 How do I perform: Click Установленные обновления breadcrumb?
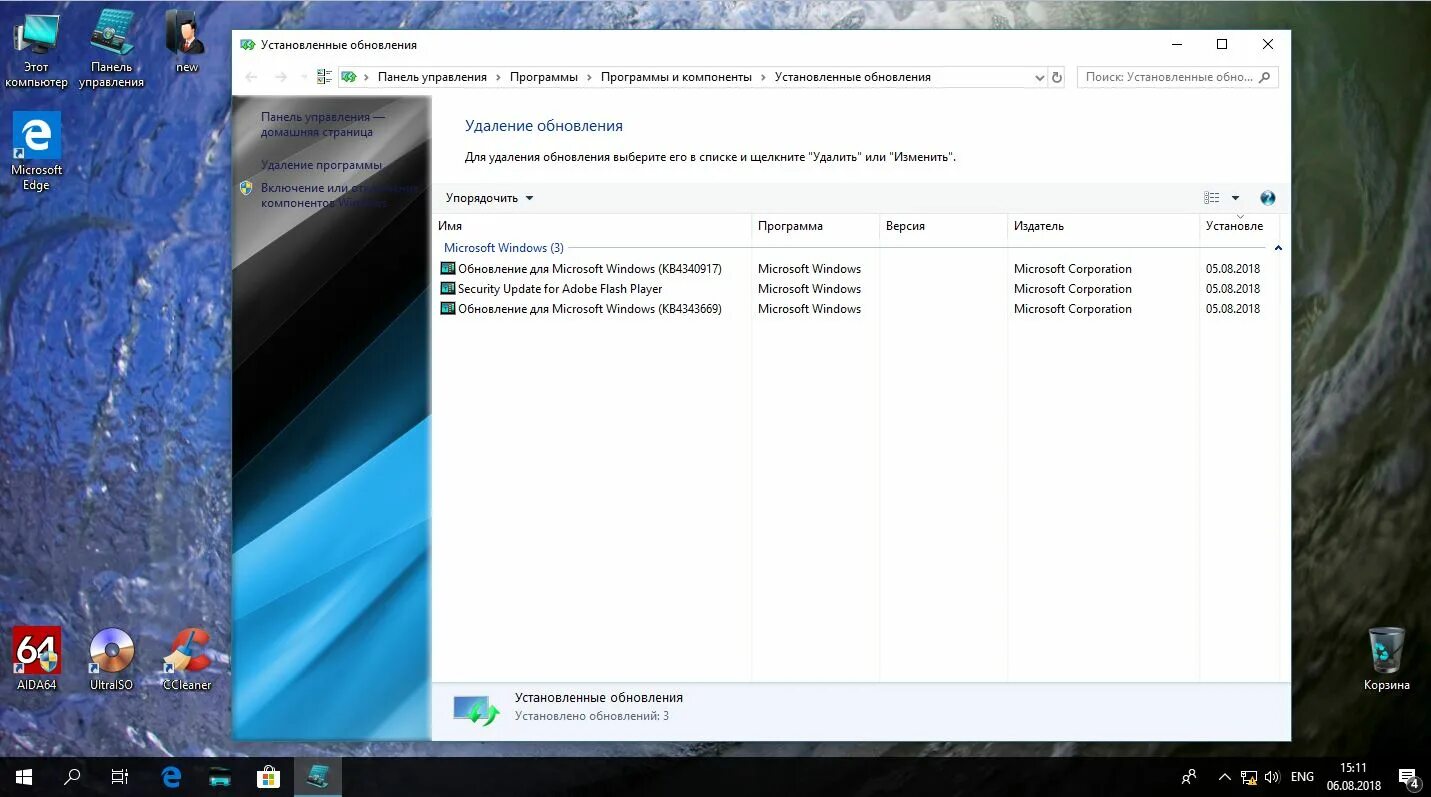[x=853, y=77]
